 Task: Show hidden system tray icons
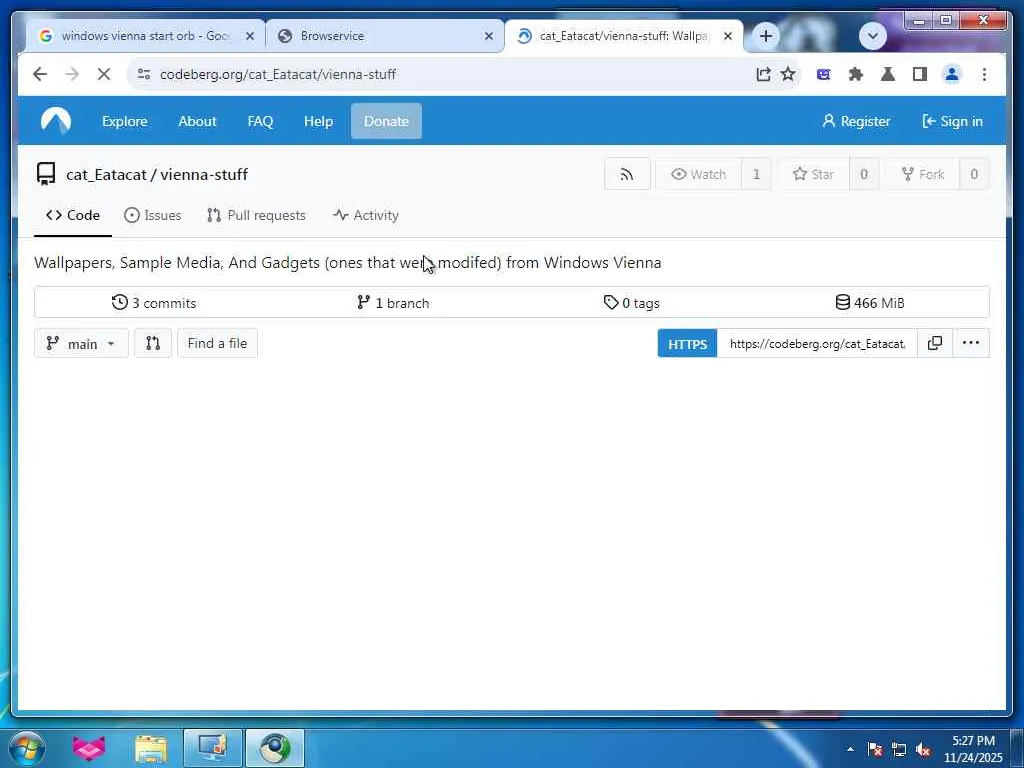[x=850, y=750]
